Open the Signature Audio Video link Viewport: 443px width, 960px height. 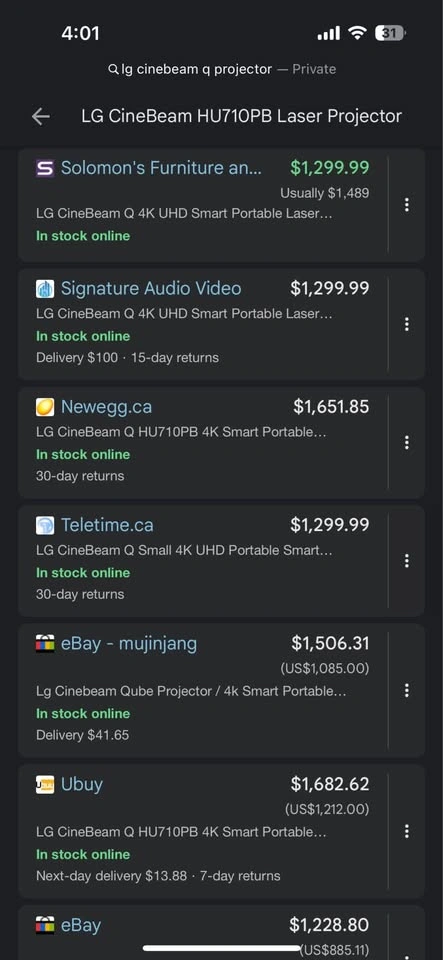pyautogui.click(x=151, y=288)
